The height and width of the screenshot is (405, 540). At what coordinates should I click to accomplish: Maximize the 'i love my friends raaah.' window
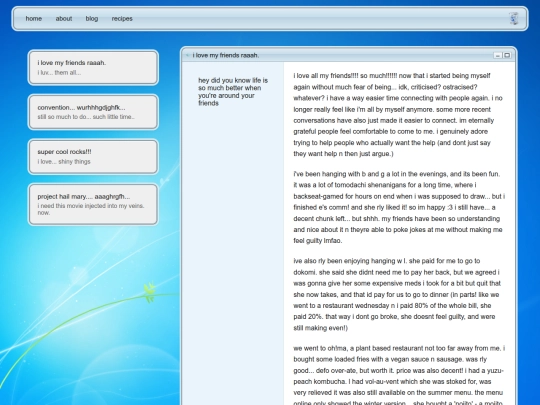coord(507,55)
